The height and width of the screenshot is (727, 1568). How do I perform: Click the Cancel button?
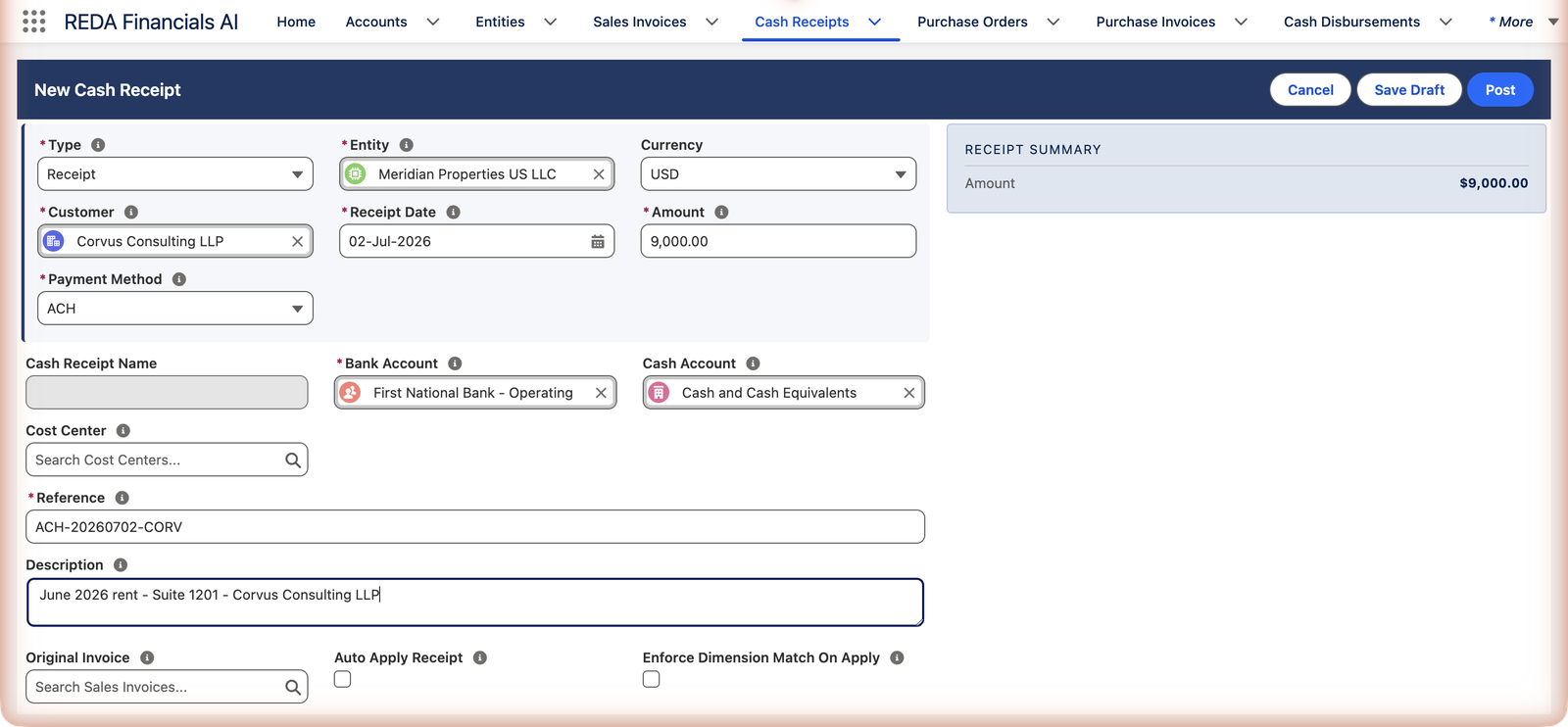[x=1310, y=90]
